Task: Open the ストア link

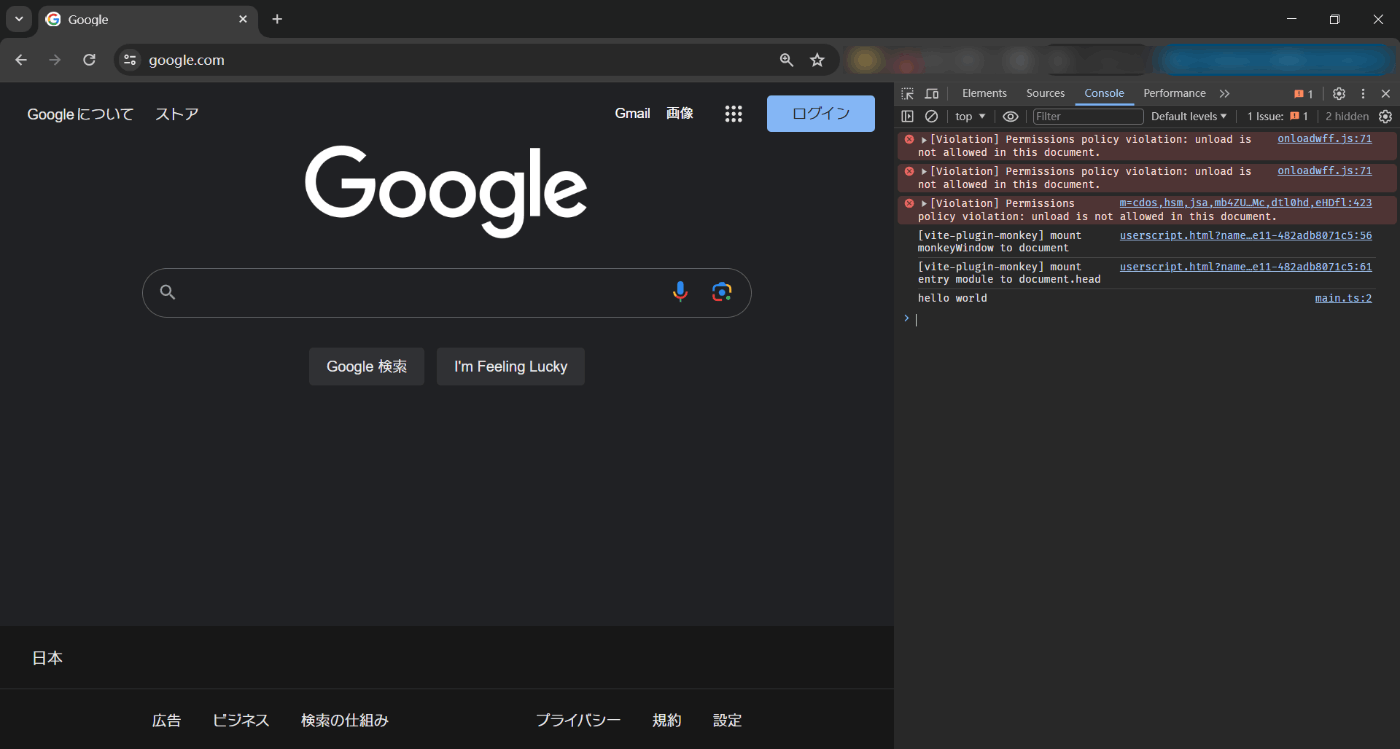Action: pyautogui.click(x=177, y=114)
